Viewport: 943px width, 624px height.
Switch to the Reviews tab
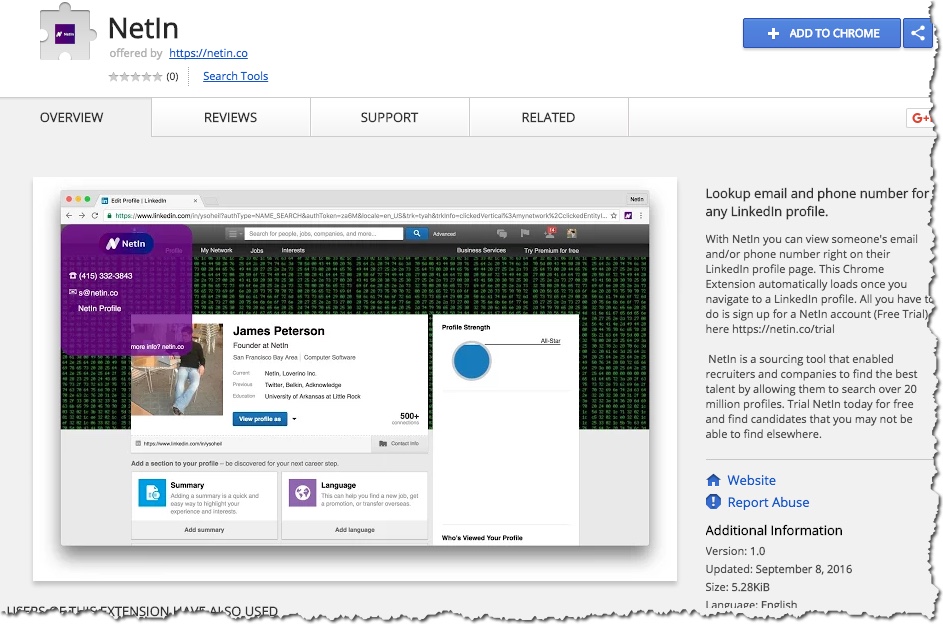(x=230, y=117)
